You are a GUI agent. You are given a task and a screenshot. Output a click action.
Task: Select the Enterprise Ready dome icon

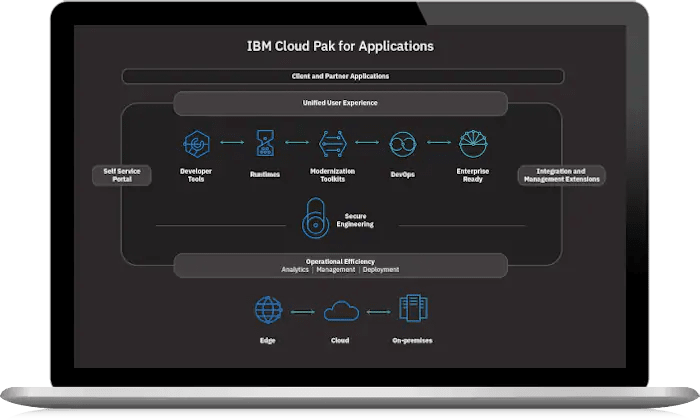point(473,144)
